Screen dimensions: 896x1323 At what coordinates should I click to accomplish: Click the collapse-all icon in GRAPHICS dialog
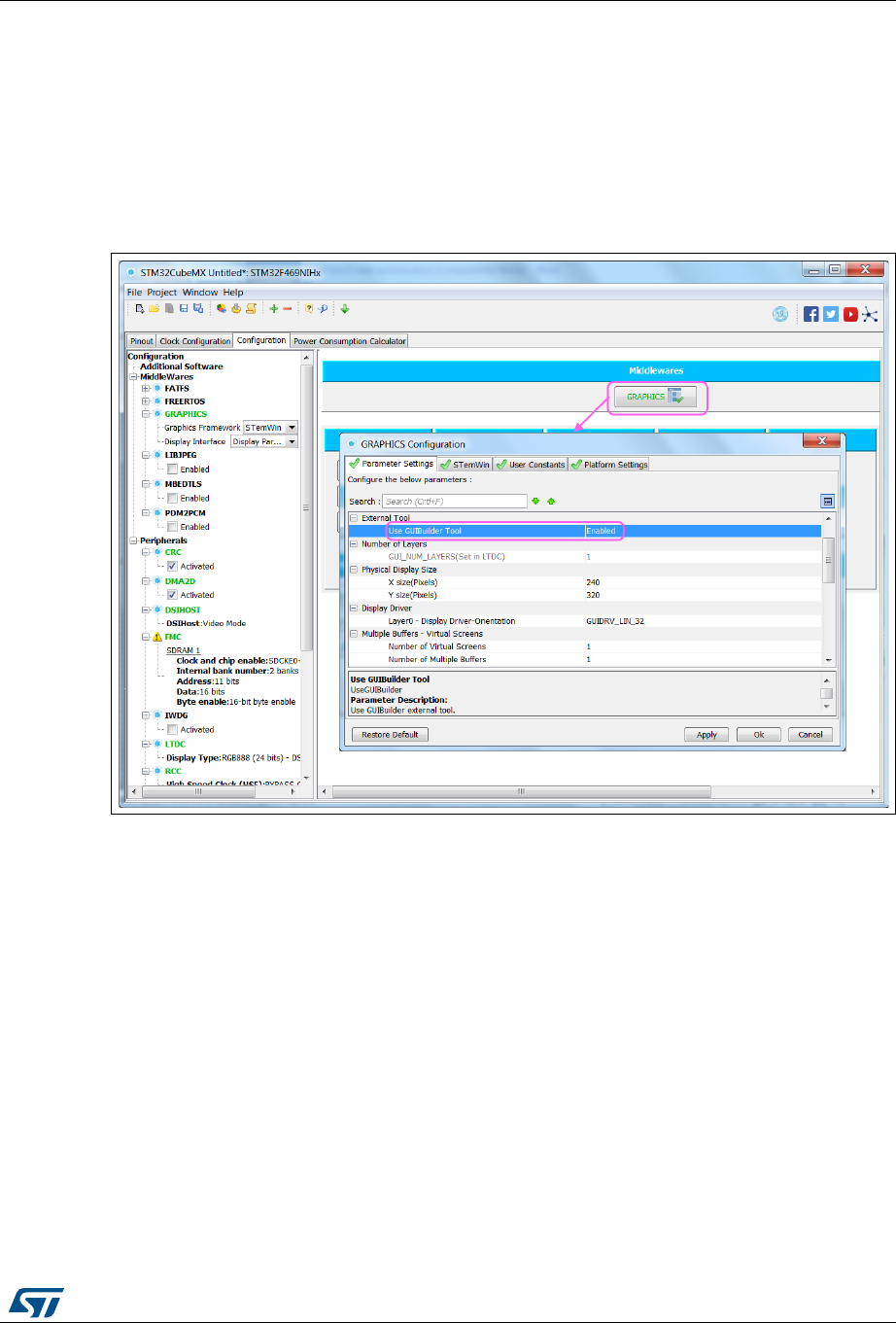(x=827, y=501)
